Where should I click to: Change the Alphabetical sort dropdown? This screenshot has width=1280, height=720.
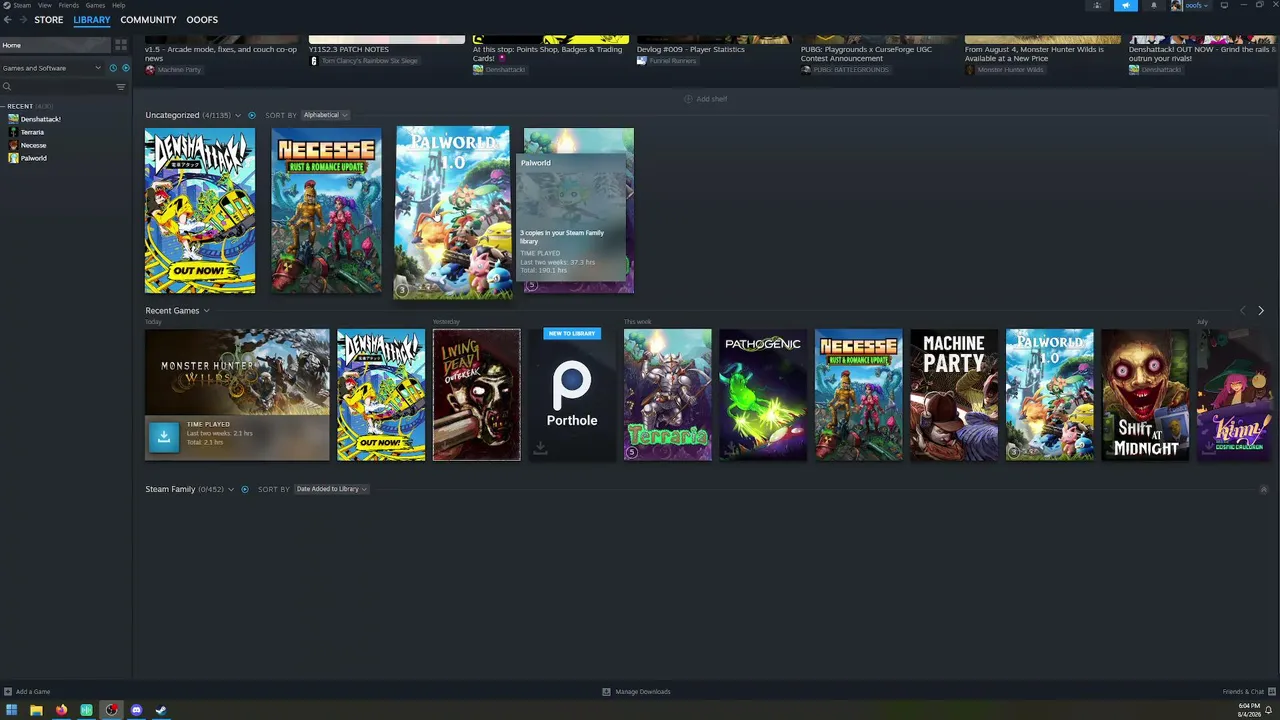tap(325, 115)
